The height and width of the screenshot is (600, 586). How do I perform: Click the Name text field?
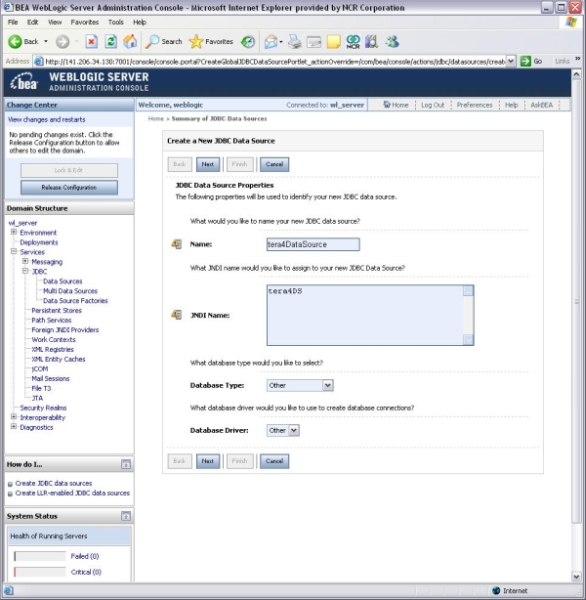tap(313, 244)
